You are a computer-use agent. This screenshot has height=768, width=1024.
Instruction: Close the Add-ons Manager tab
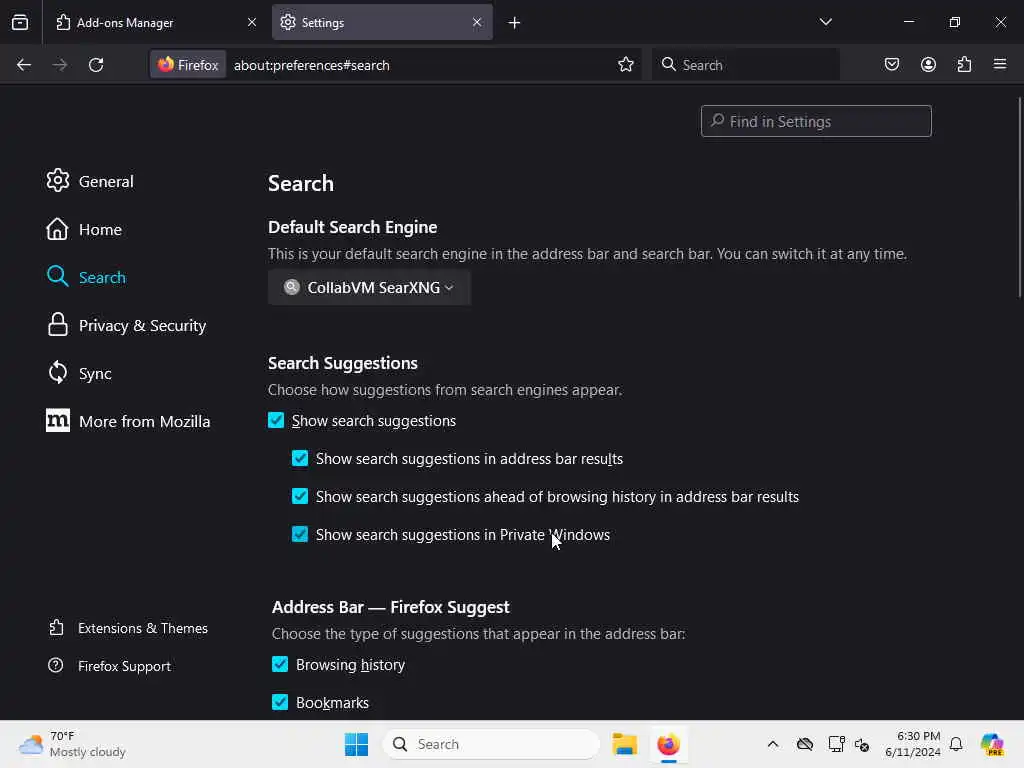pos(252,22)
